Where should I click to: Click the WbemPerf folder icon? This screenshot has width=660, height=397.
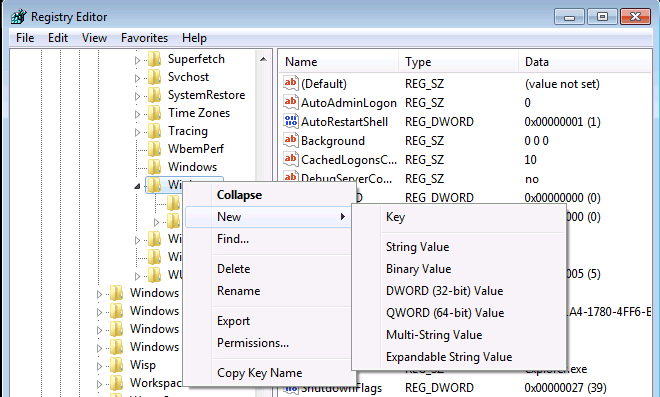point(154,149)
